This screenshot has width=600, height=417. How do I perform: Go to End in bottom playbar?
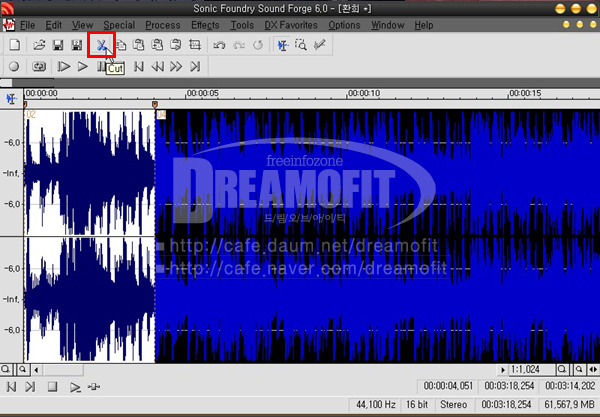point(30,387)
